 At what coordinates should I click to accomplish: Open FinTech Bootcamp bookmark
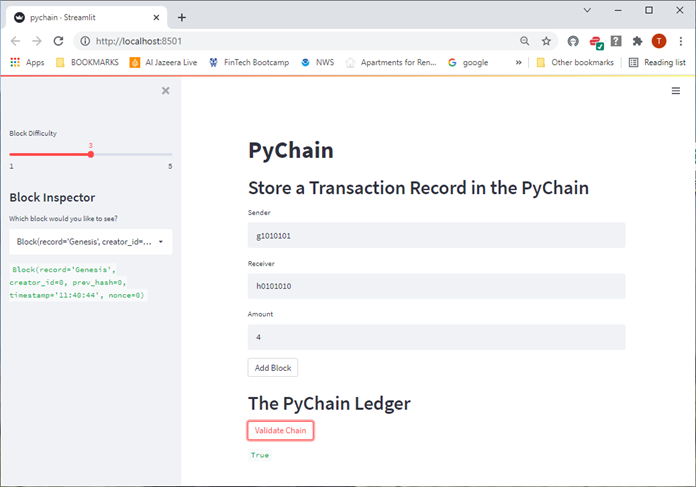coord(249,63)
